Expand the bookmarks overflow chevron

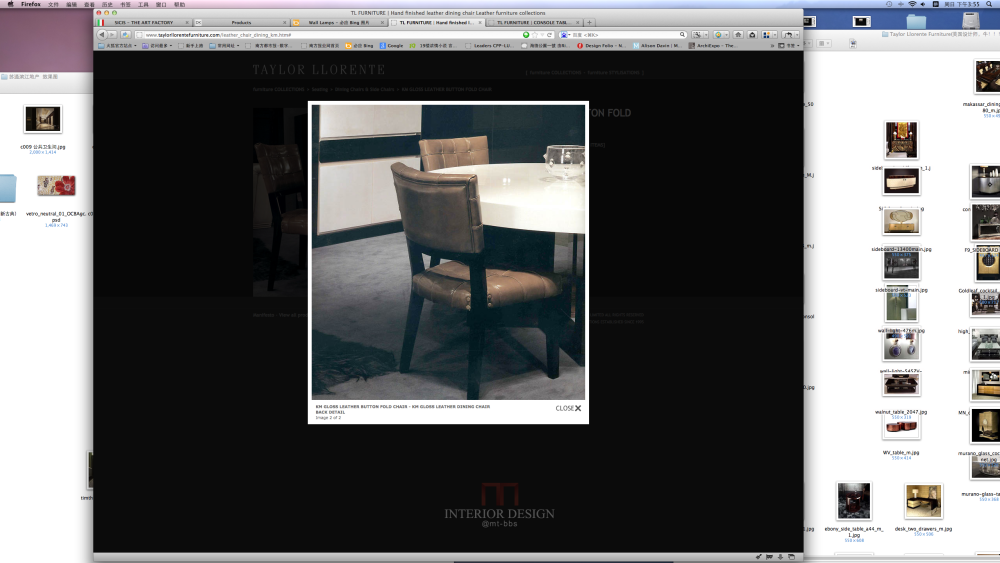click(773, 45)
